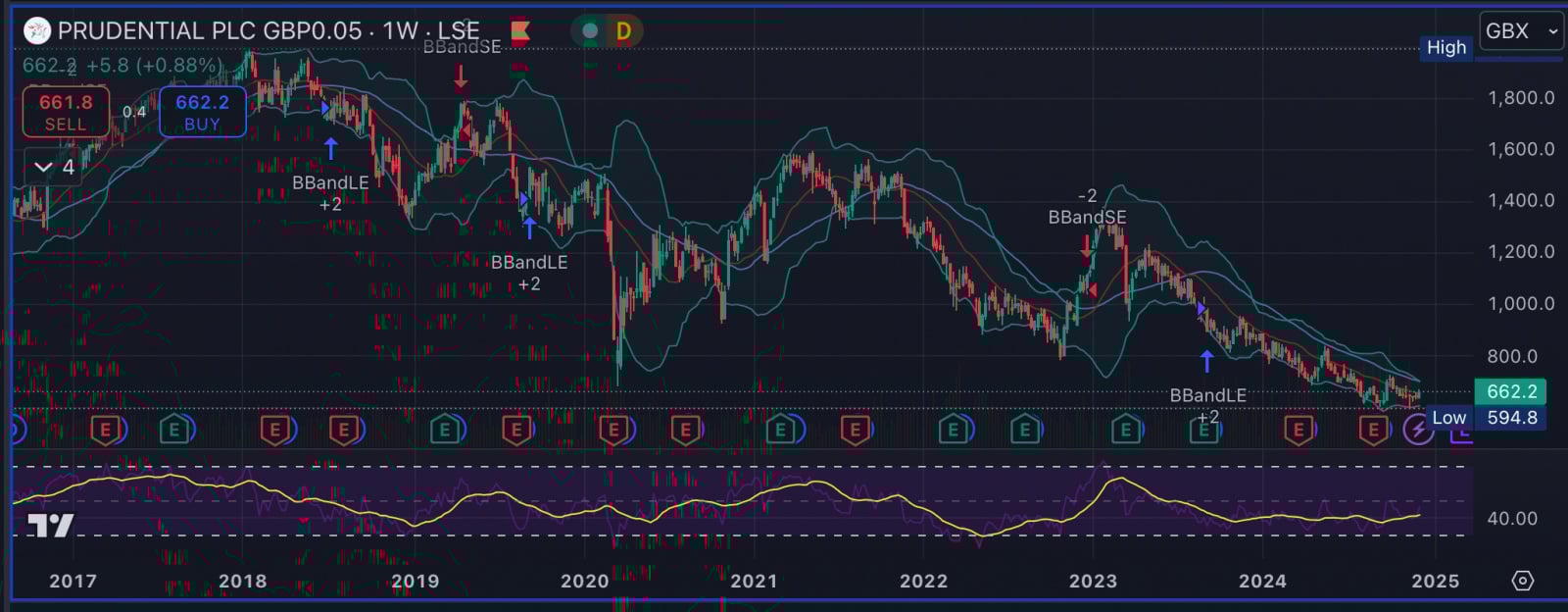Click the 1,000.0 price axis label

pyautogui.click(x=1521, y=304)
